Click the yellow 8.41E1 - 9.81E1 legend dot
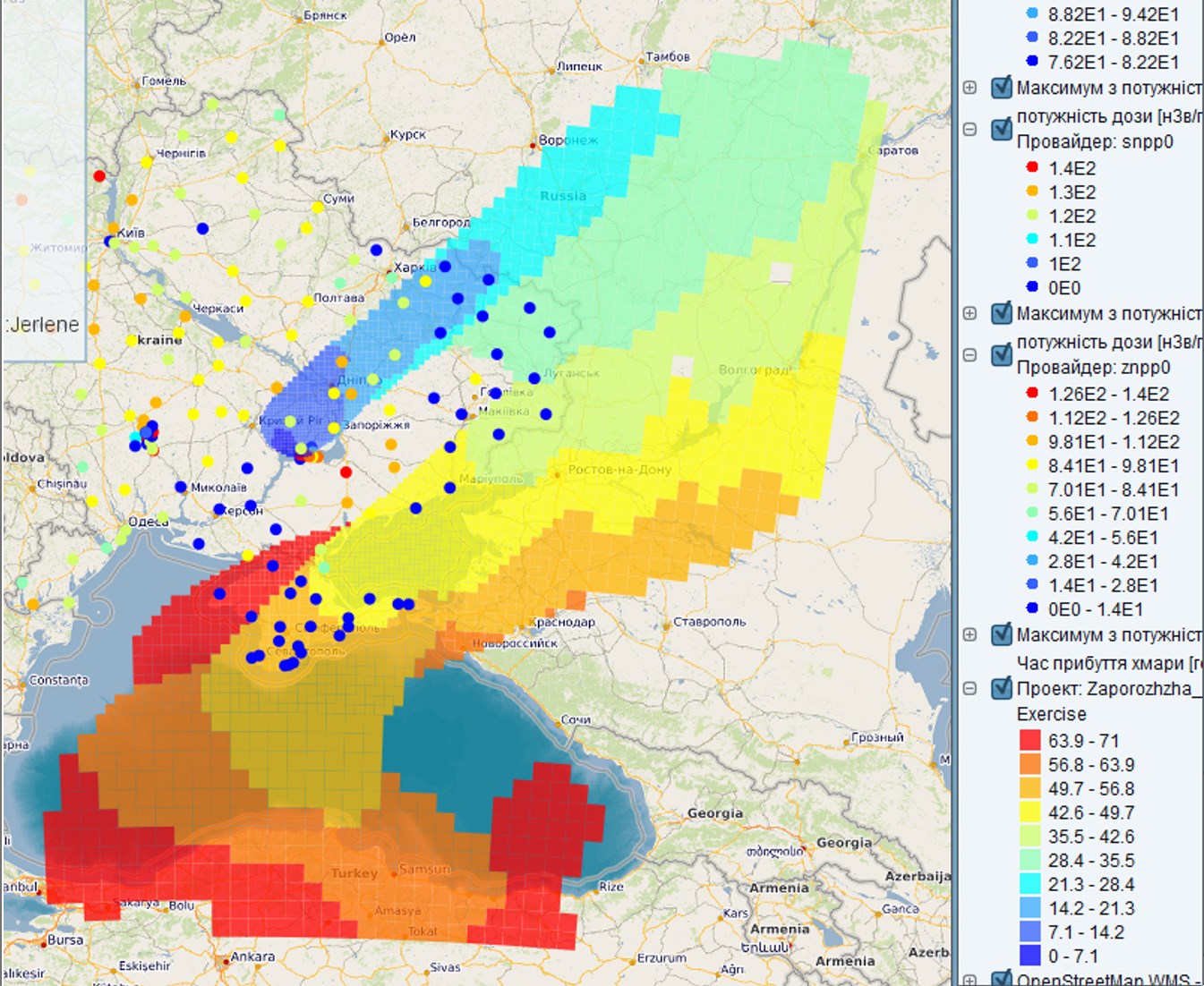The height and width of the screenshot is (986, 1204). point(1031,465)
